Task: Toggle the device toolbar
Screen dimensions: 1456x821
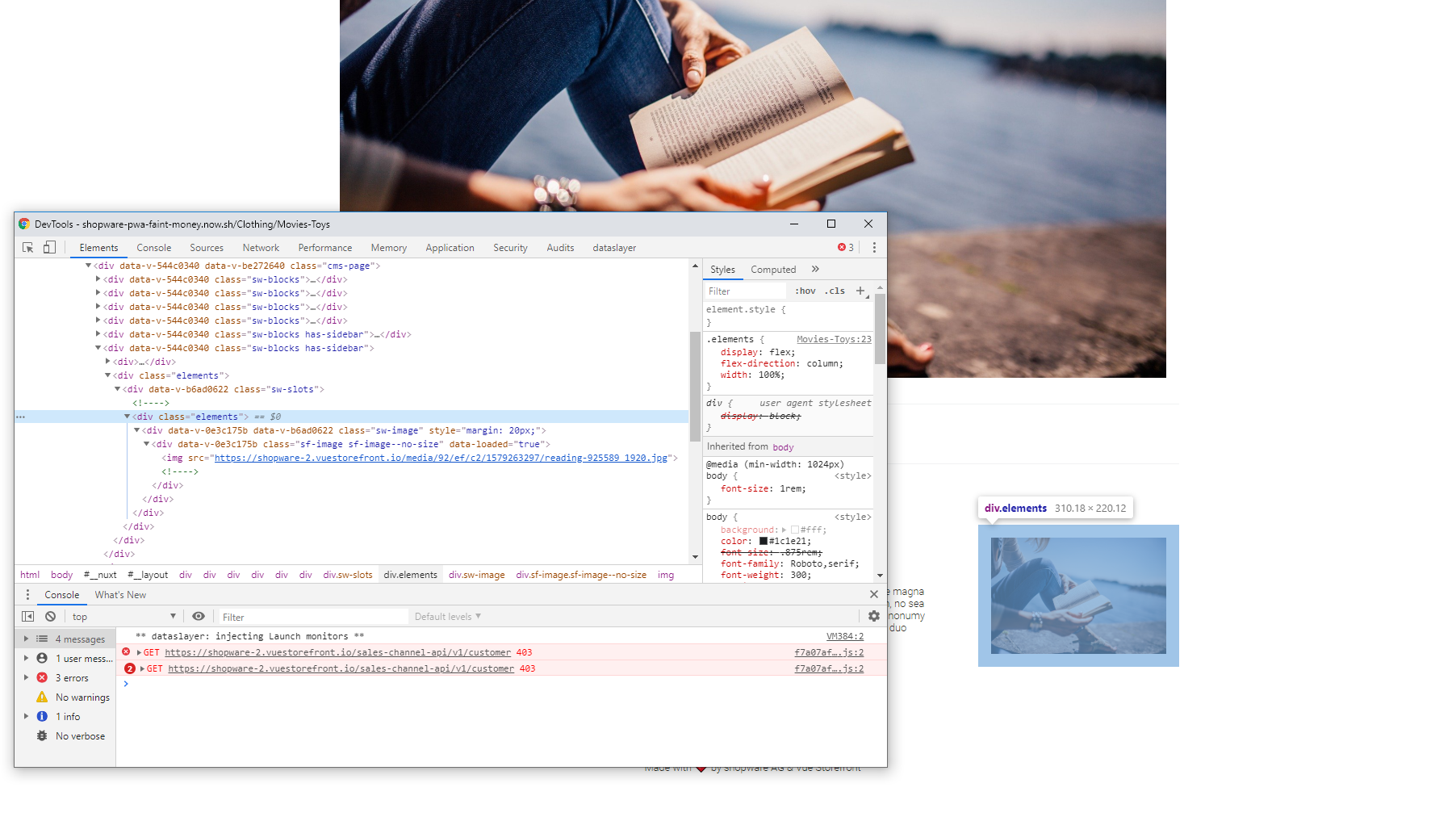Action: [x=49, y=247]
